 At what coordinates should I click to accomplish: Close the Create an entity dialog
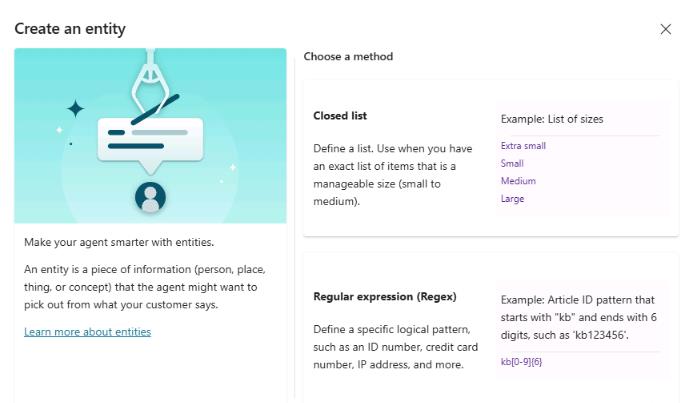pos(666,29)
